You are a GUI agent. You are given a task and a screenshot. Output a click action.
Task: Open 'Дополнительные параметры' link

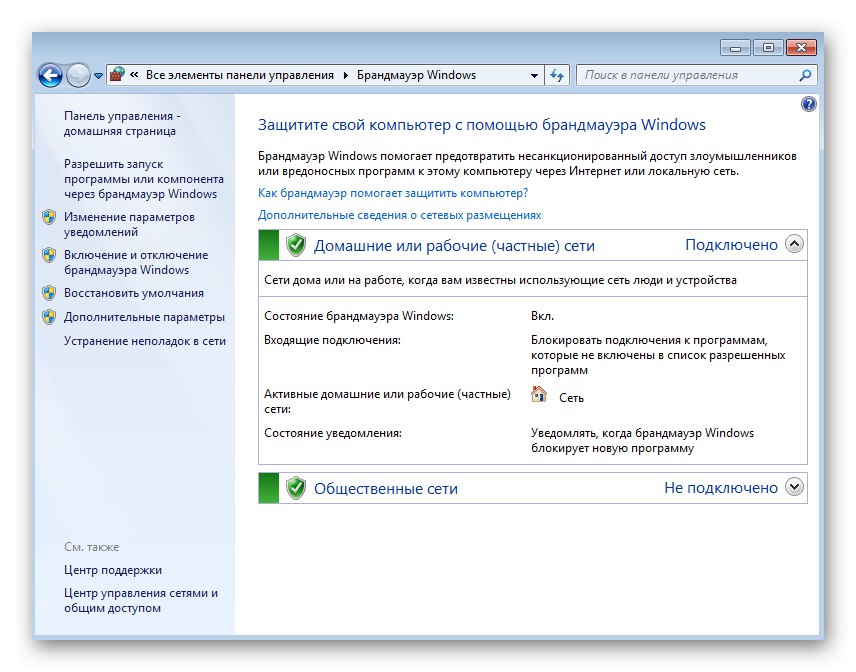(x=144, y=317)
